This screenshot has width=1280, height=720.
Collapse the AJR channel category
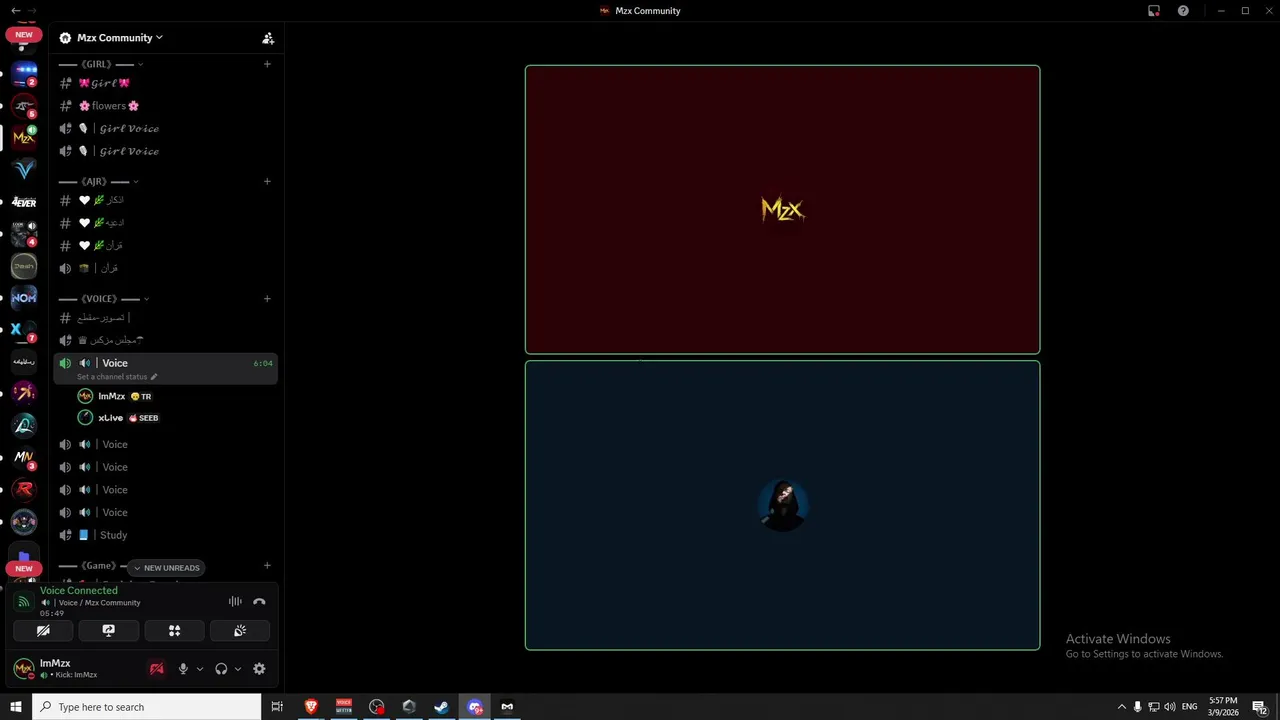click(x=98, y=182)
